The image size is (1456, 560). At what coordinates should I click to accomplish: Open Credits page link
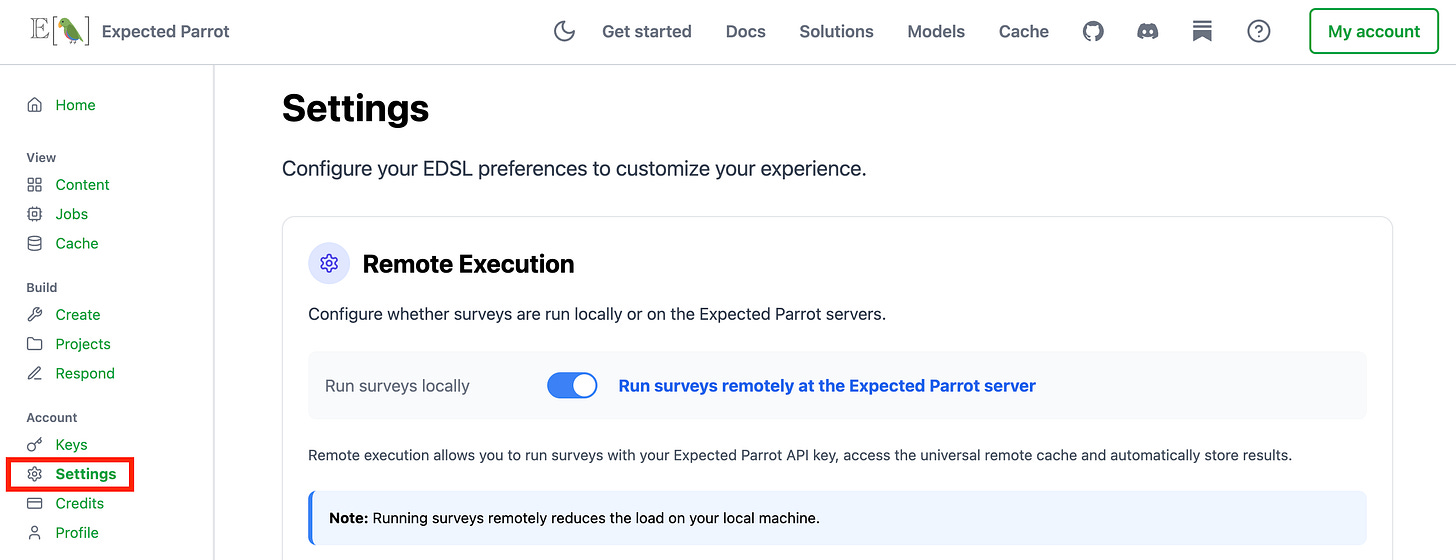[x=80, y=503]
